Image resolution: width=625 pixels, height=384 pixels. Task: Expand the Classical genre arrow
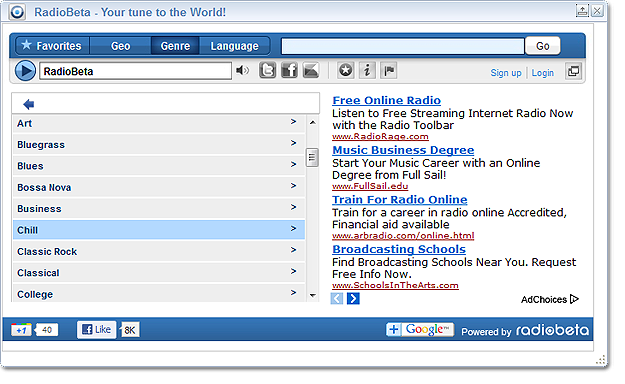pos(293,271)
